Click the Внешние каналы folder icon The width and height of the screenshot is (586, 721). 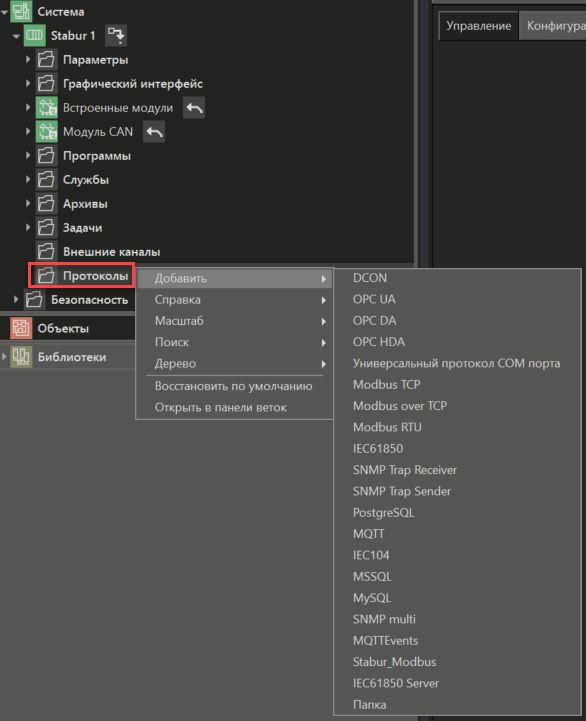(46, 252)
